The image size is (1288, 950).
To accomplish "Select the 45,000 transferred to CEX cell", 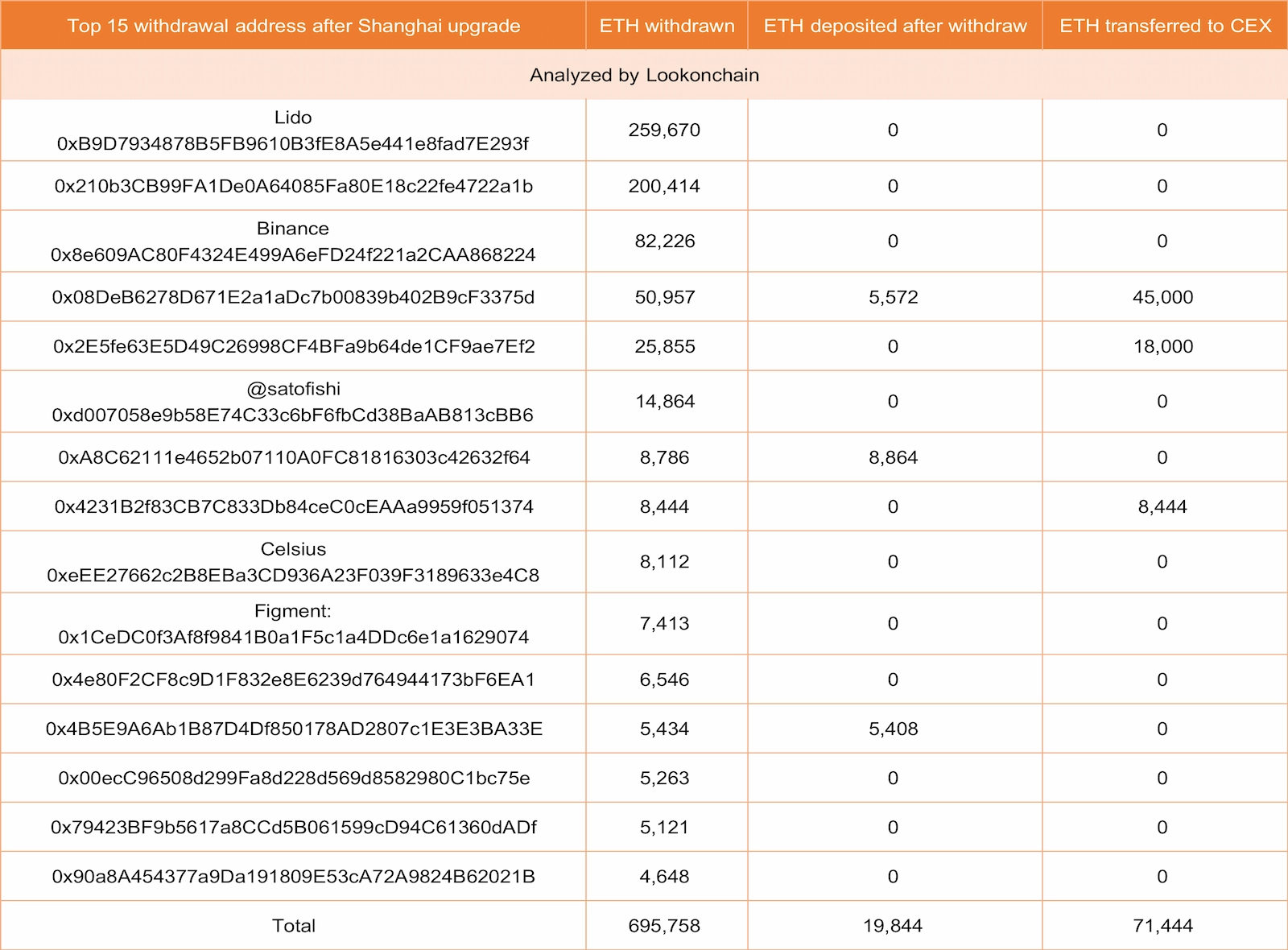I will 1162,297.
